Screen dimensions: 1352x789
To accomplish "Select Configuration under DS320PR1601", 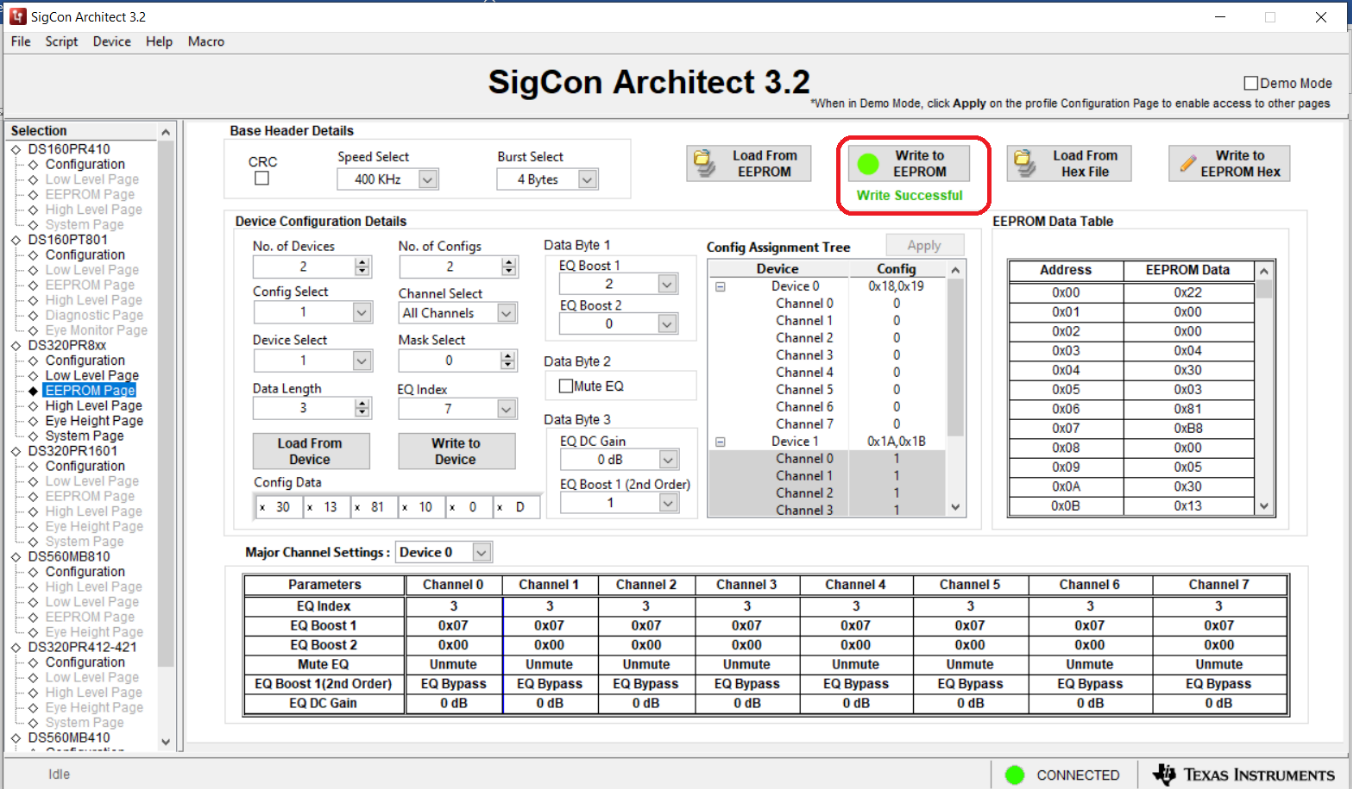I will [85, 466].
